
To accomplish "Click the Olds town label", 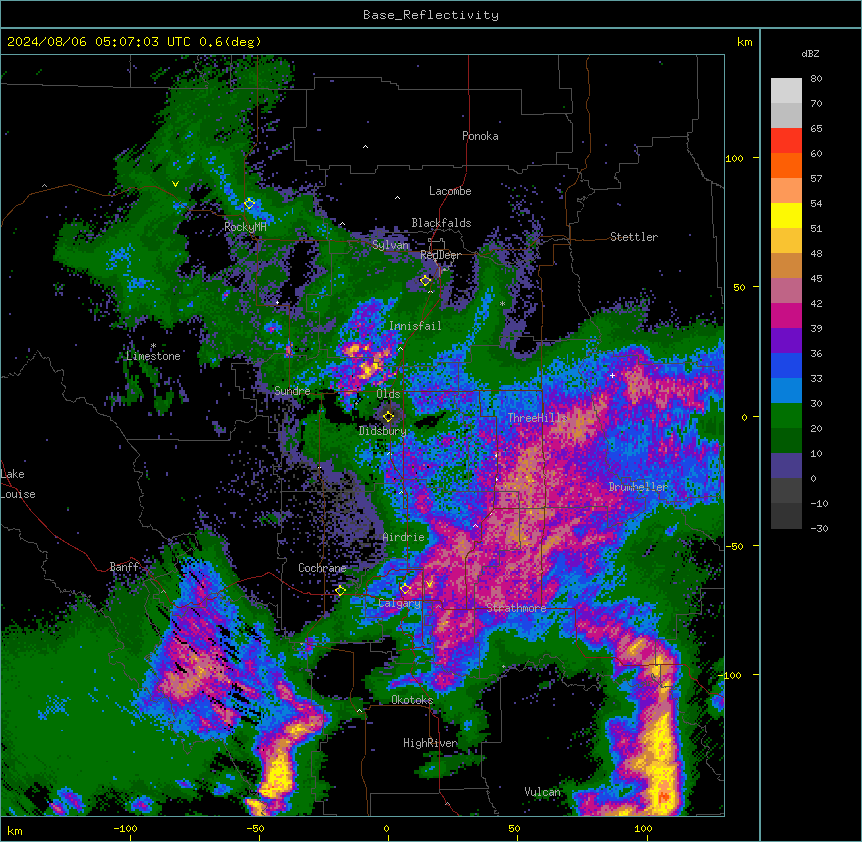I will click(x=388, y=394).
